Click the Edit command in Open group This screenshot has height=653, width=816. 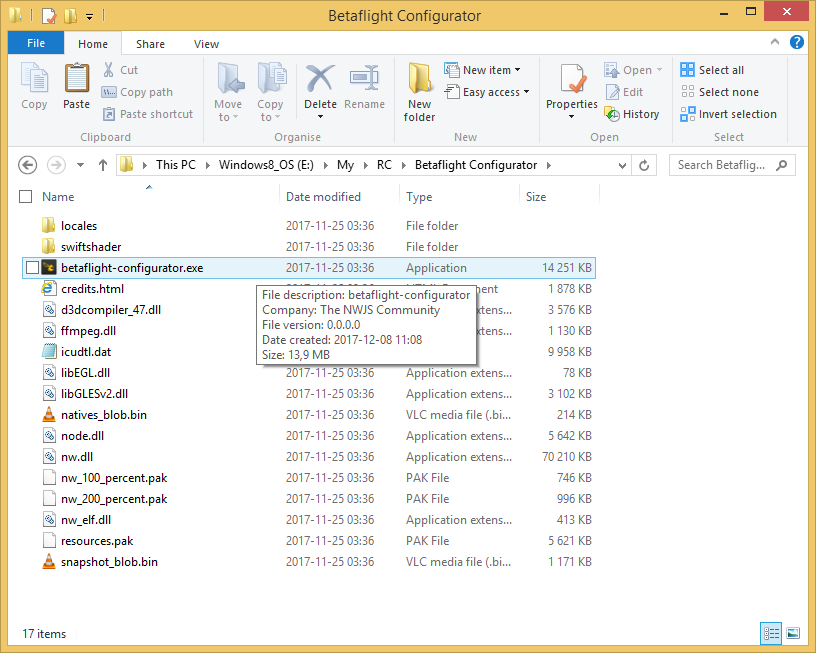(x=624, y=92)
